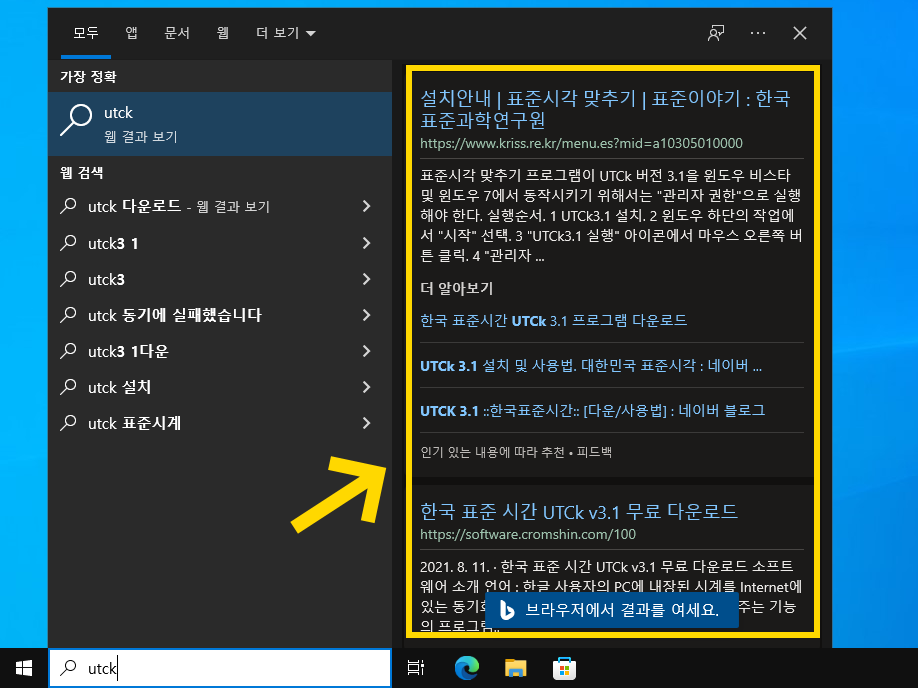Expand arrow for 'utck 표준시계'
This screenshot has height=688, width=918.
coord(366,423)
